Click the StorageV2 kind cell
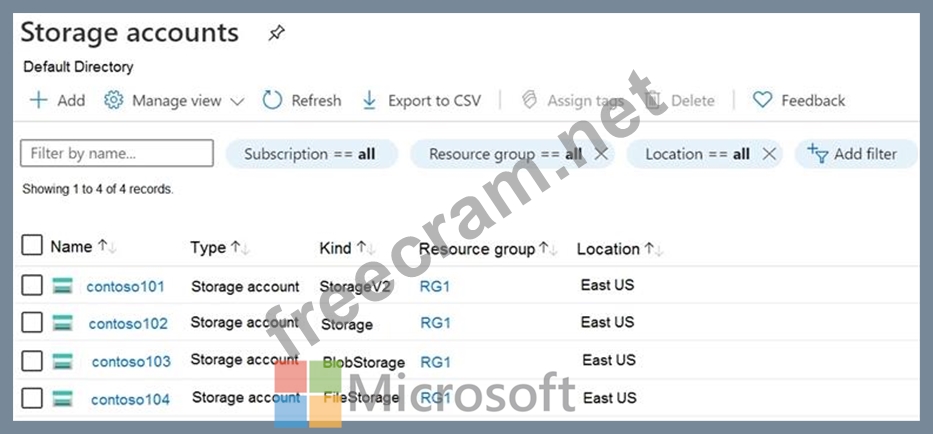 tap(355, 286)
